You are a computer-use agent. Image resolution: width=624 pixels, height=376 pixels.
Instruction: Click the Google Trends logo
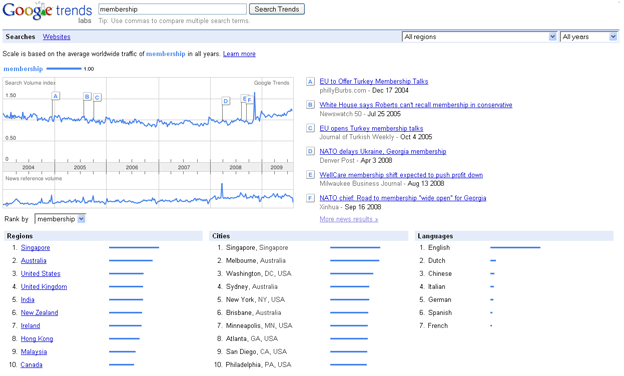47,12
